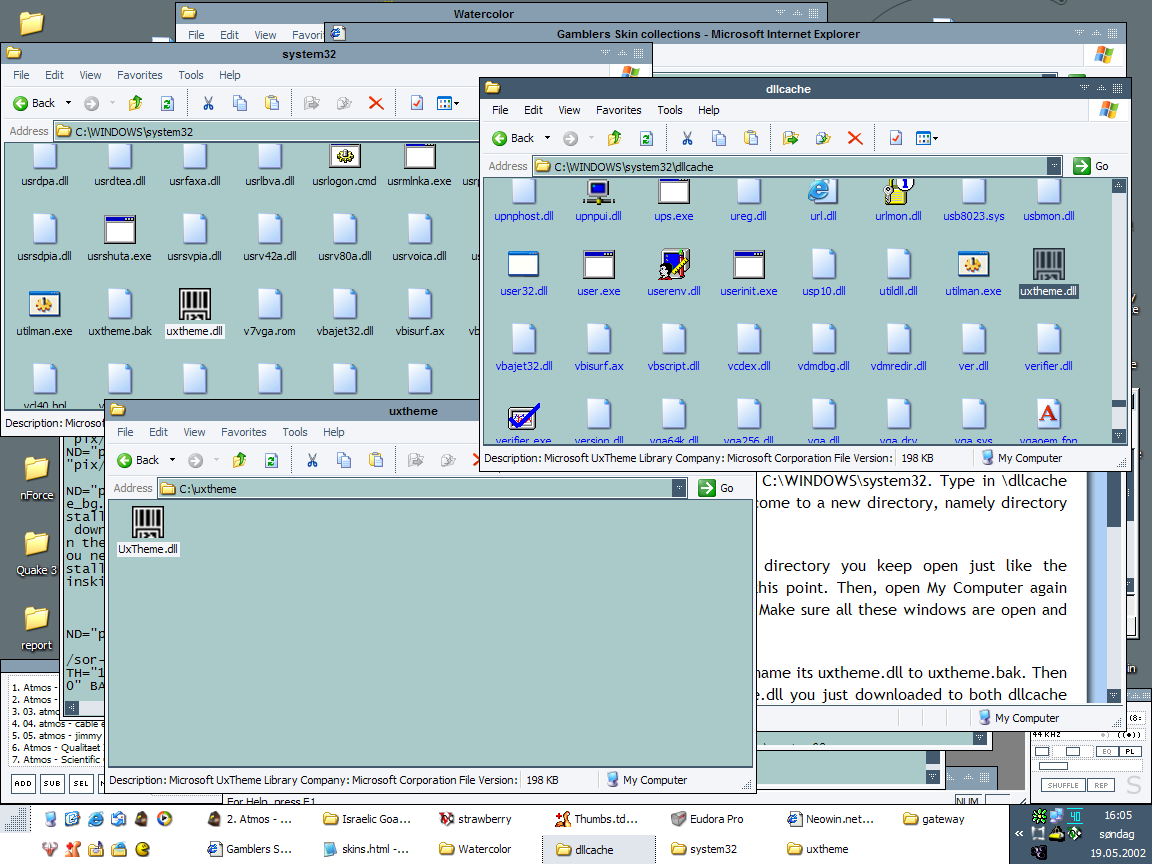This screenshot has height=864, width=1152.
Task: Click the Up folder icon in dllcache toolbar
Action: click(615, 138)
